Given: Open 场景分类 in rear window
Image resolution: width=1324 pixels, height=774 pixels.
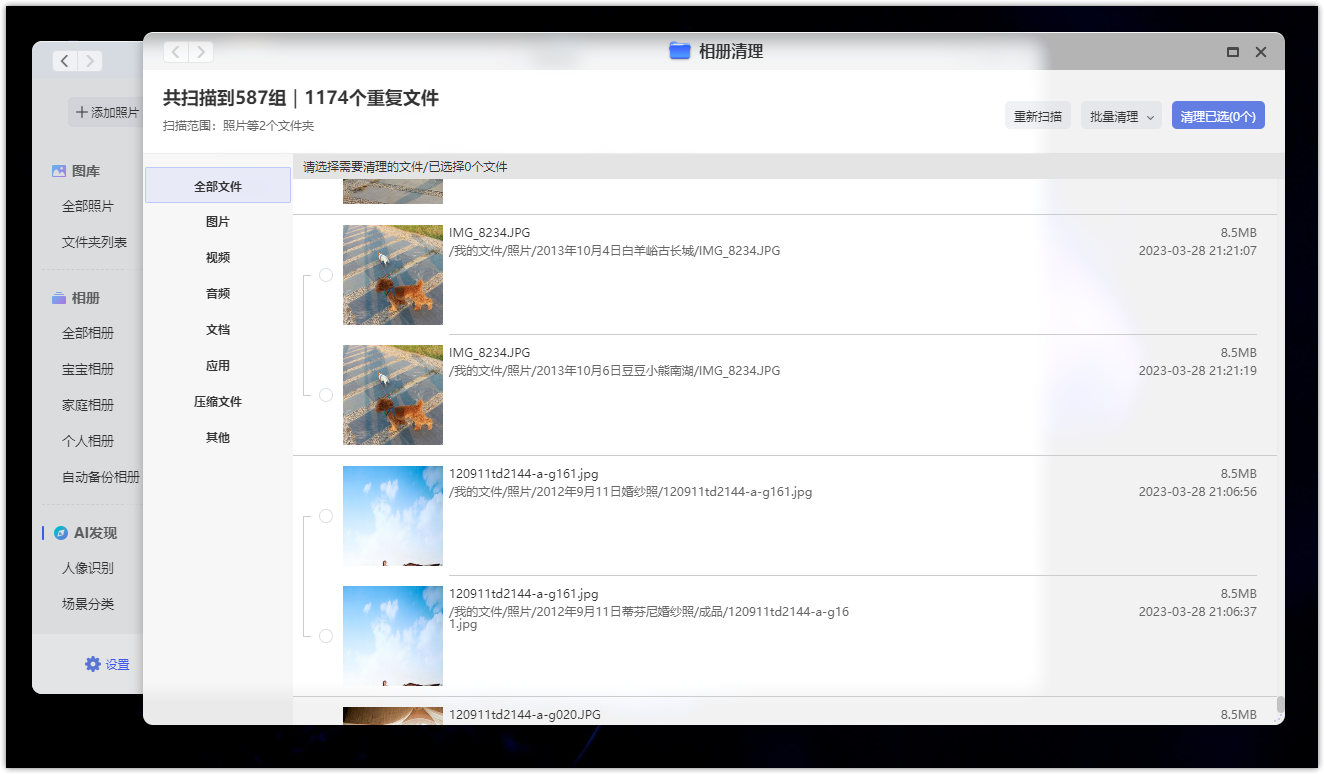Looking at the screenshot, I should (88, 604).
